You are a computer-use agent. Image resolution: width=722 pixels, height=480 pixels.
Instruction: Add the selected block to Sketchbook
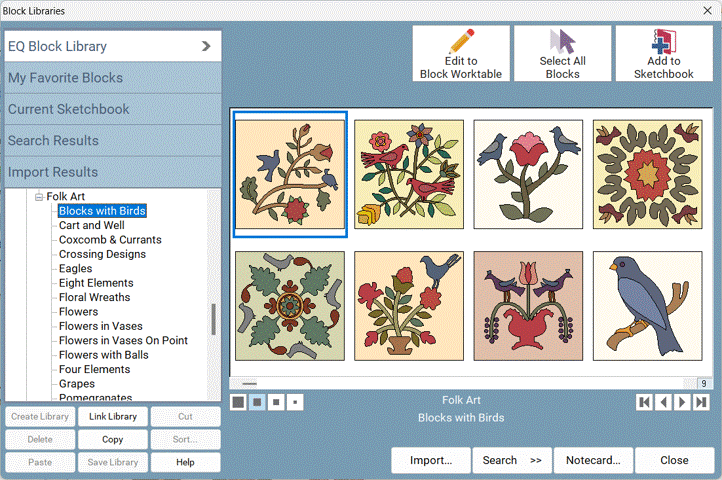pyautogui.click(x=663, y=54)
